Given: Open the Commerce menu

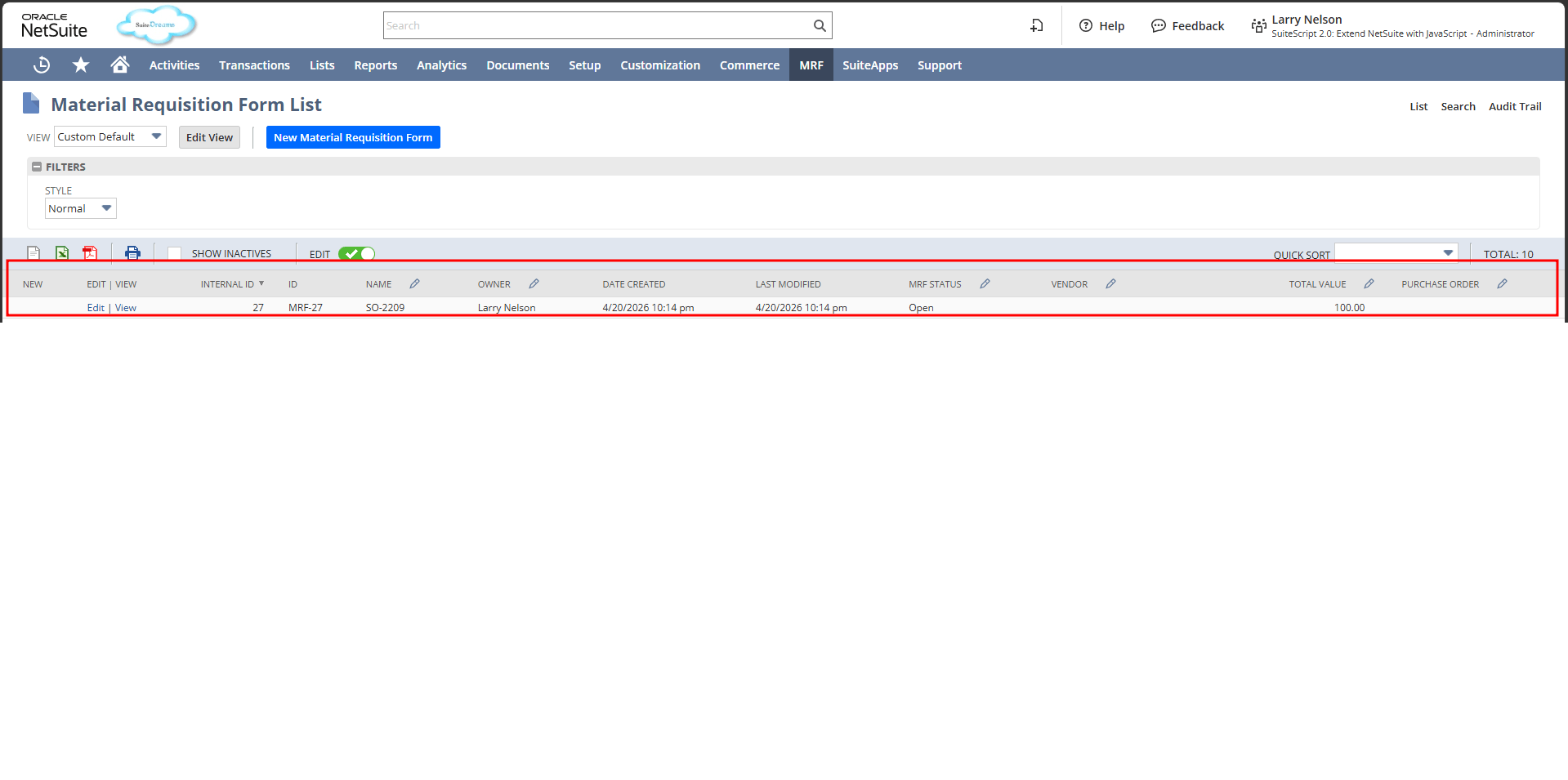Looking at the screenshot, I should click(749, 65).
